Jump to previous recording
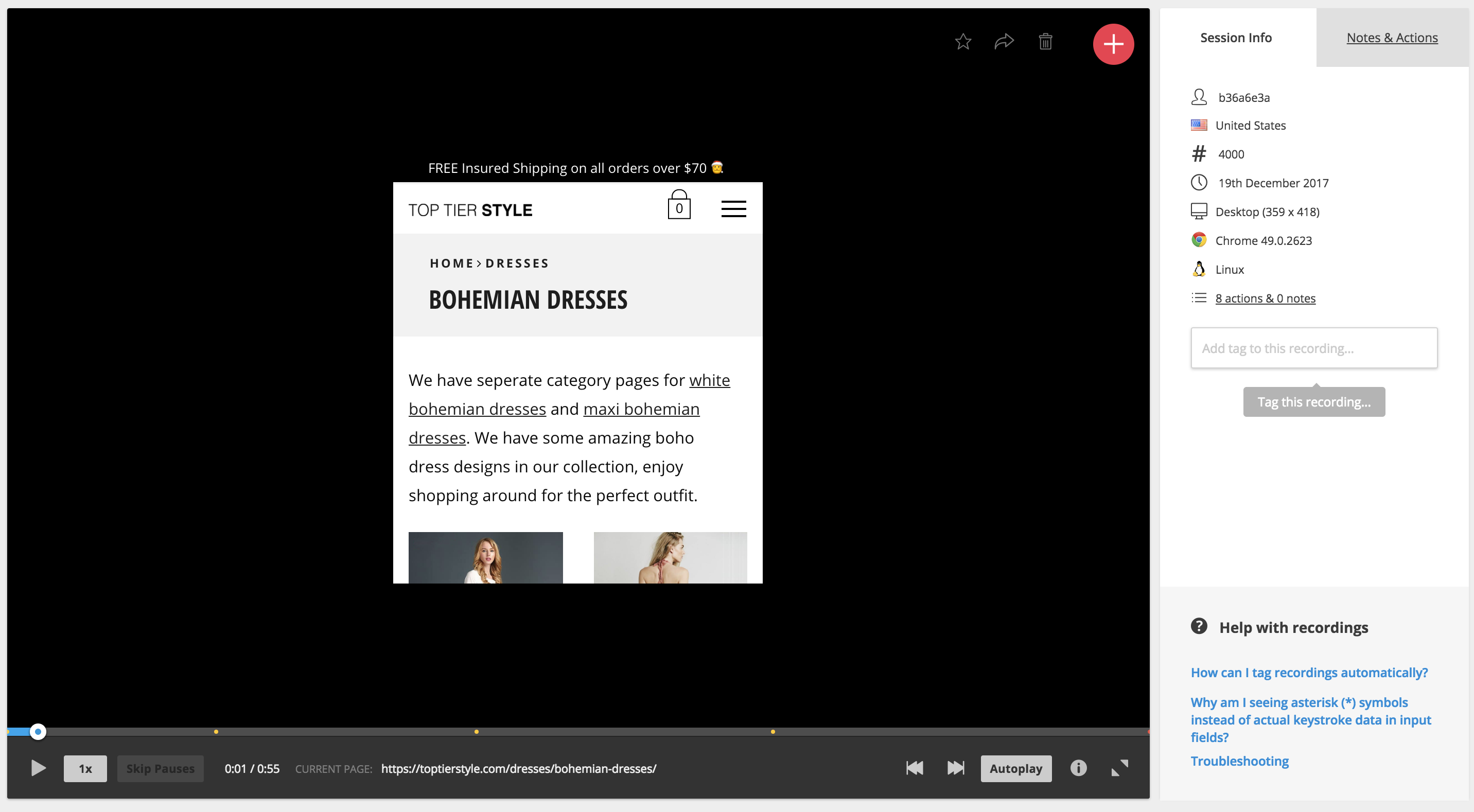The width and height of the screenshot is (1474, 812). pyautogui.click(x=915, y=768)
